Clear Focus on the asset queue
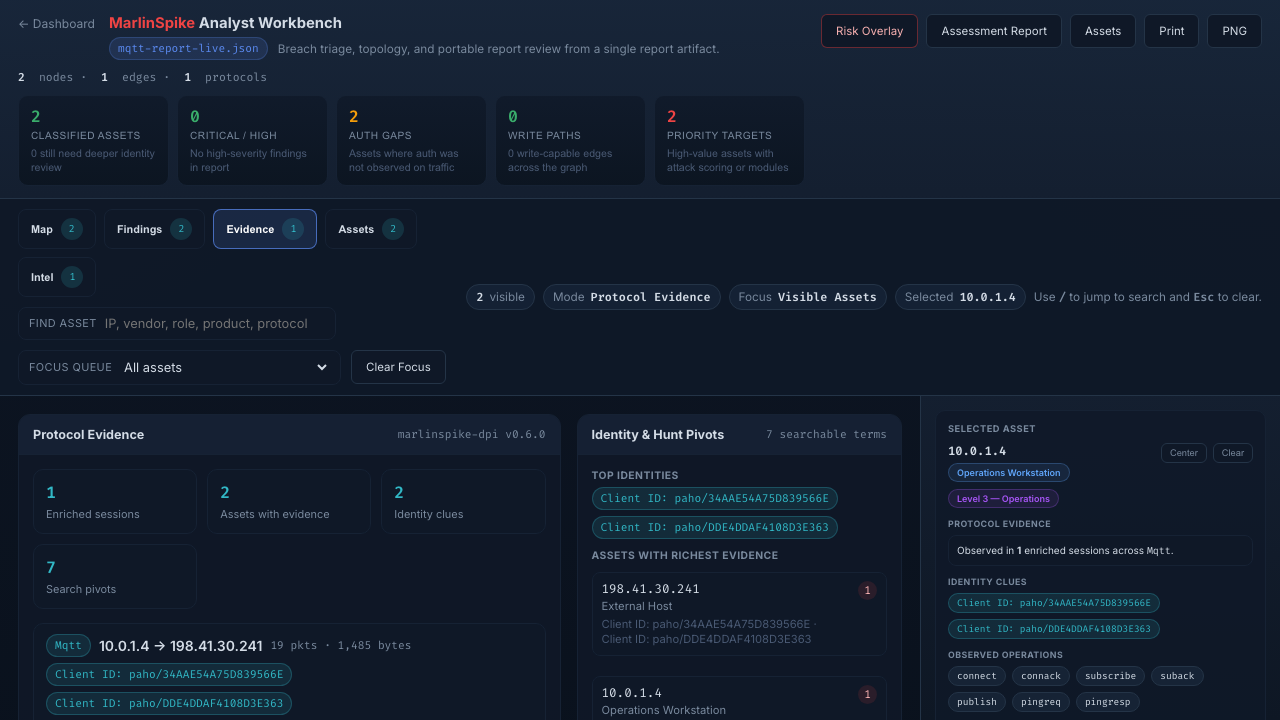1280x720 pixels. point(398,366)
